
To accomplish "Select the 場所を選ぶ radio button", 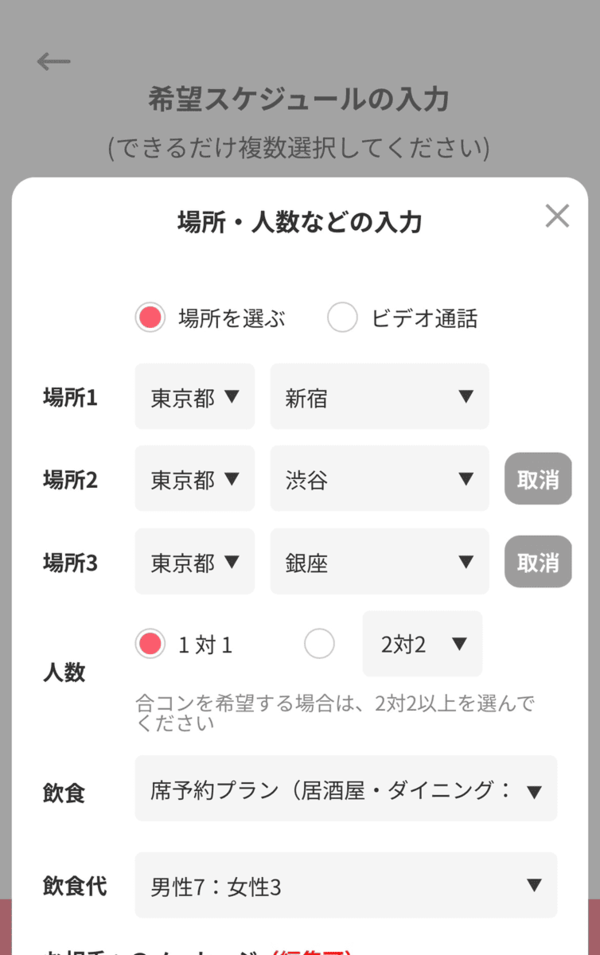I will tap(150, 318).
